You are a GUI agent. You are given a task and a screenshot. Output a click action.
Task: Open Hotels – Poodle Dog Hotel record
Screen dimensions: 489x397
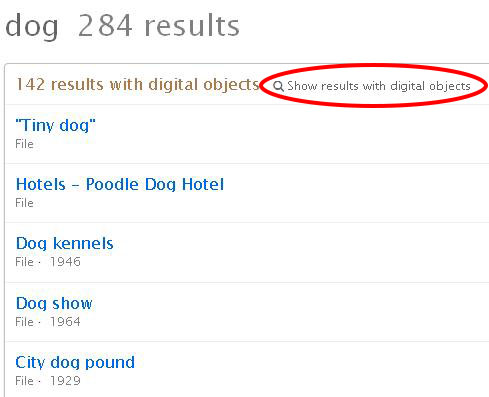point(120,184)
